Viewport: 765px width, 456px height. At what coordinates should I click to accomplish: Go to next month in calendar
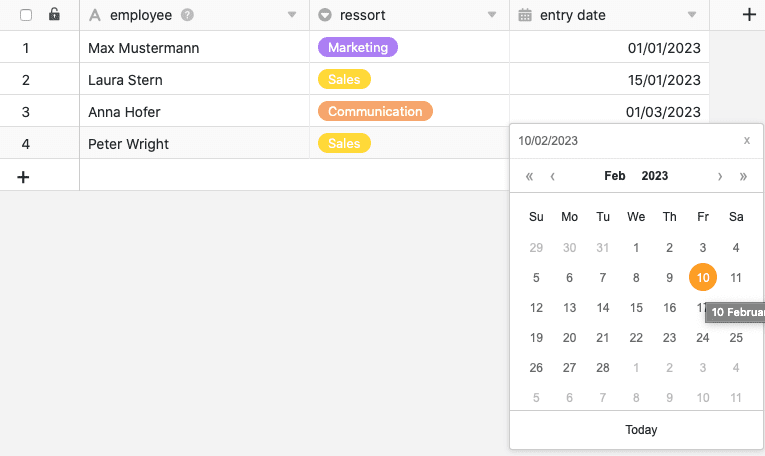(720, 176)
